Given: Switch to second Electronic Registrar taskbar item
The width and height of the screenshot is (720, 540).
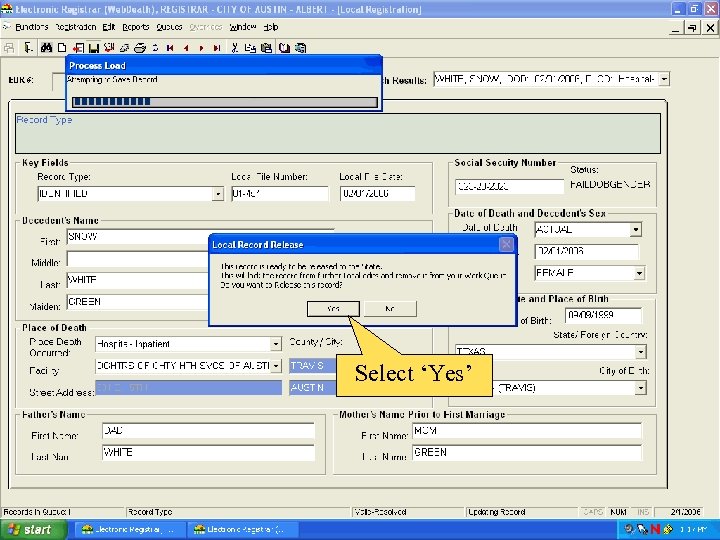Looking at the screenshot, I should coord(241,530).
